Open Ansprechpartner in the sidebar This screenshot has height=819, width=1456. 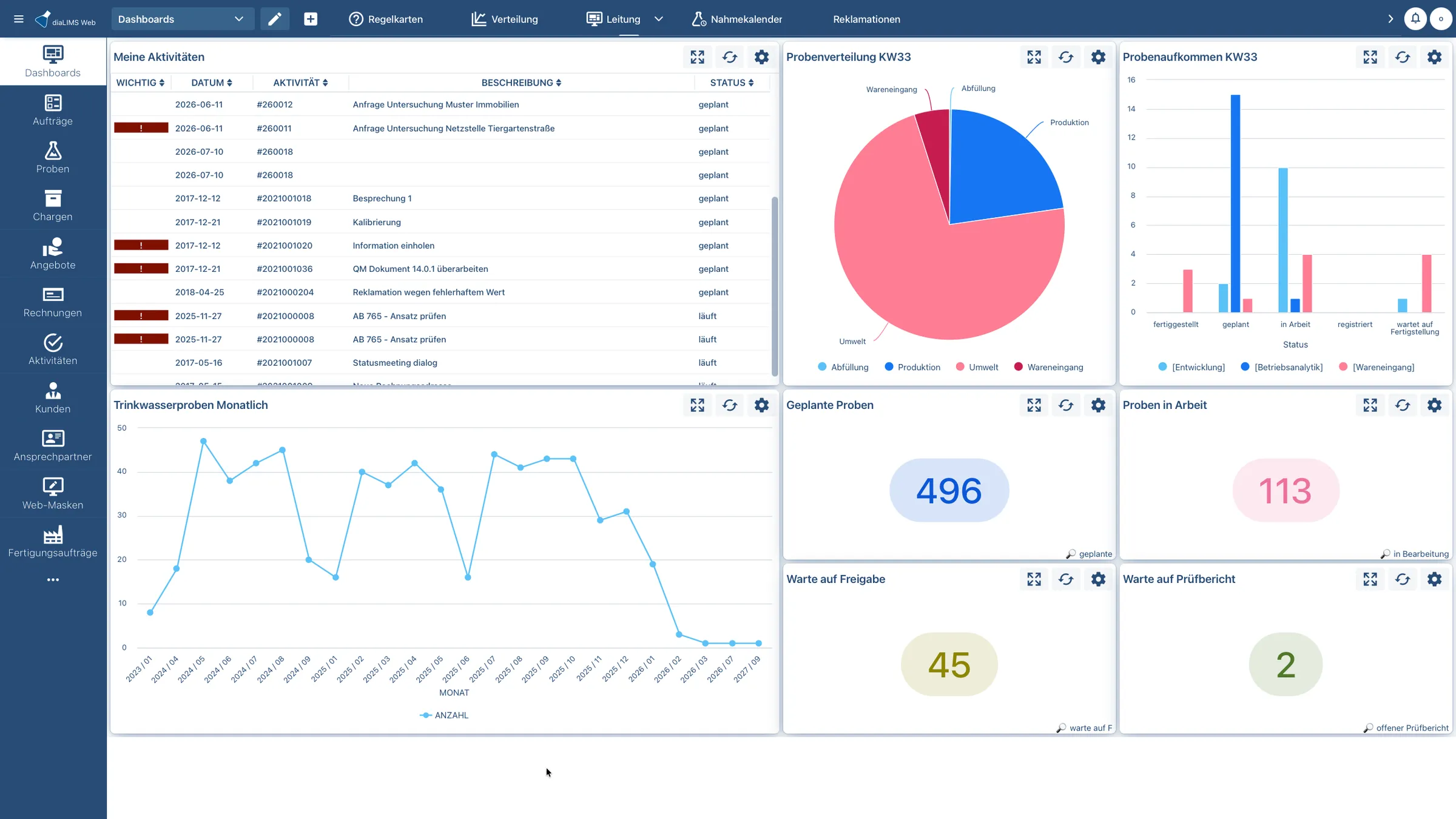click(x=53, y=446)
